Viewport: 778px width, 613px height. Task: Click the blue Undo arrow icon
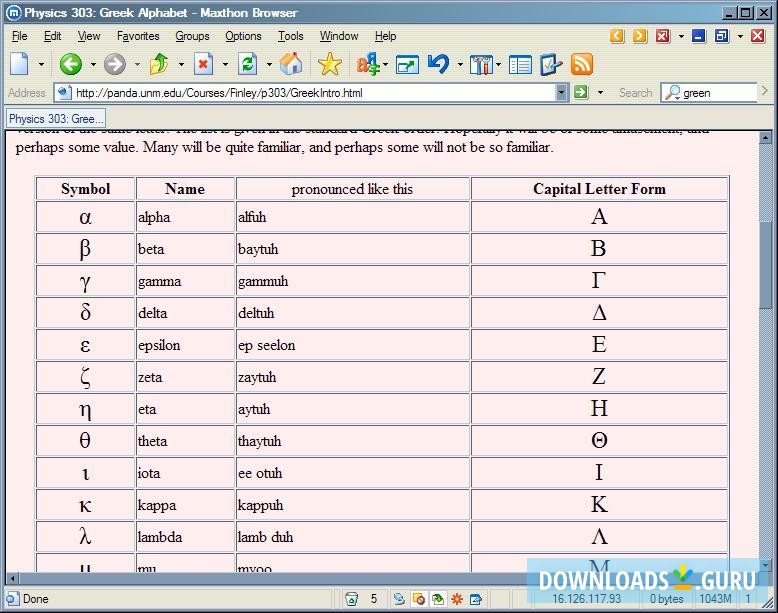tap(439, 65)
